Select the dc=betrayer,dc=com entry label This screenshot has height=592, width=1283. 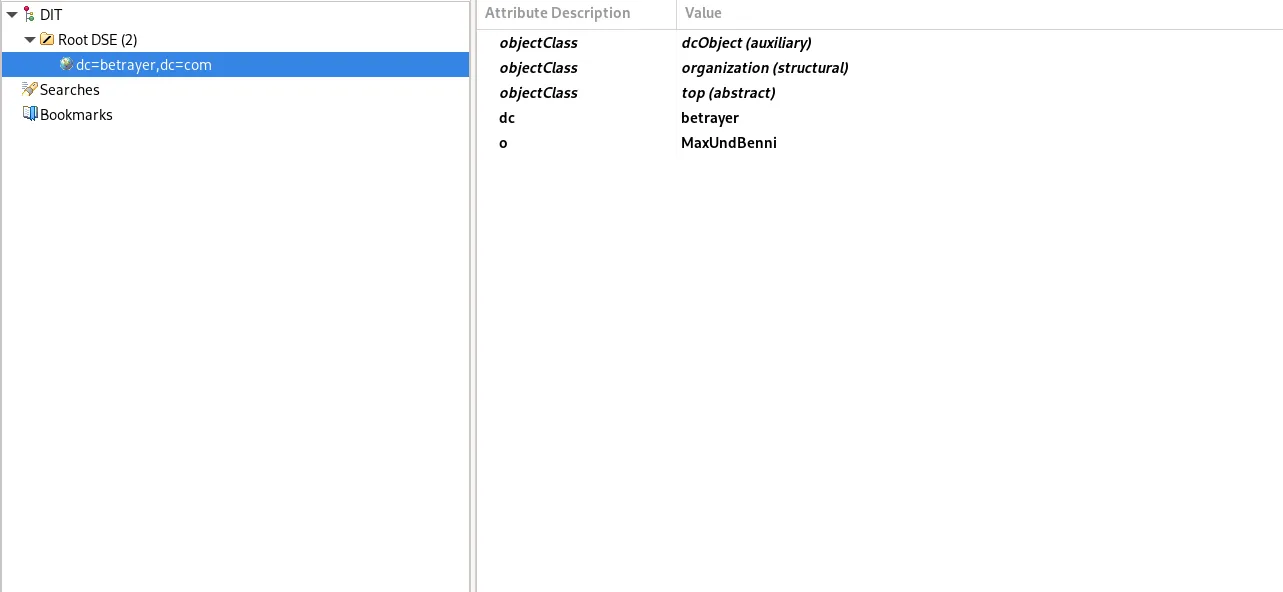[143, 65]
